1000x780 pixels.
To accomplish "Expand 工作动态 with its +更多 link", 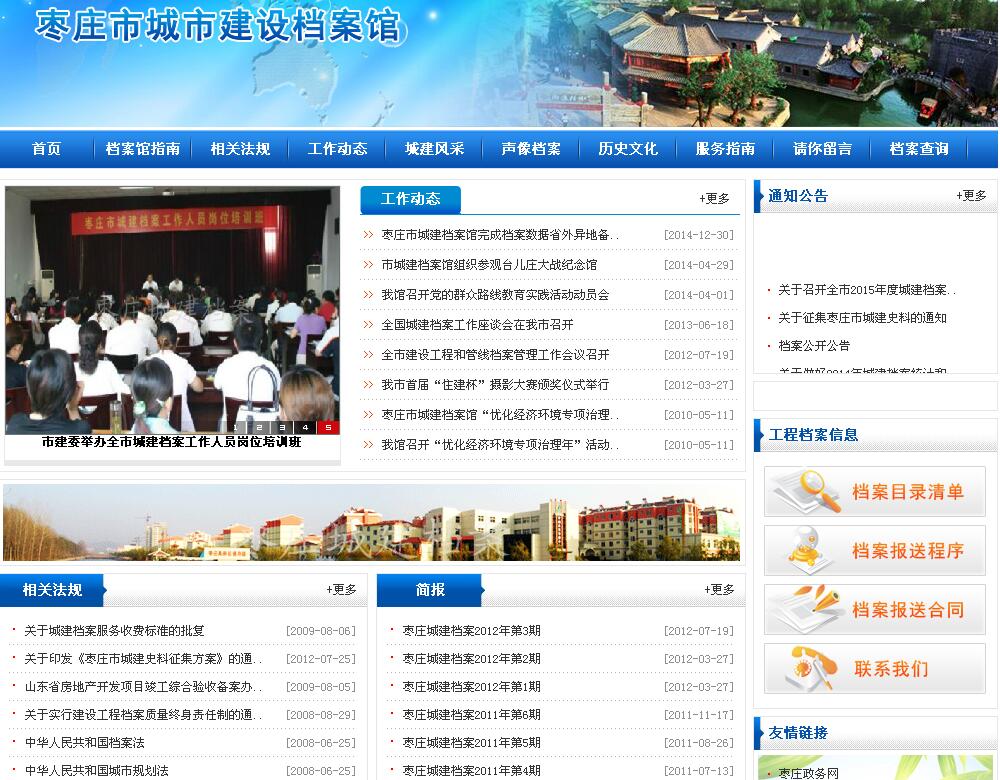I will (x=714, y=199).
